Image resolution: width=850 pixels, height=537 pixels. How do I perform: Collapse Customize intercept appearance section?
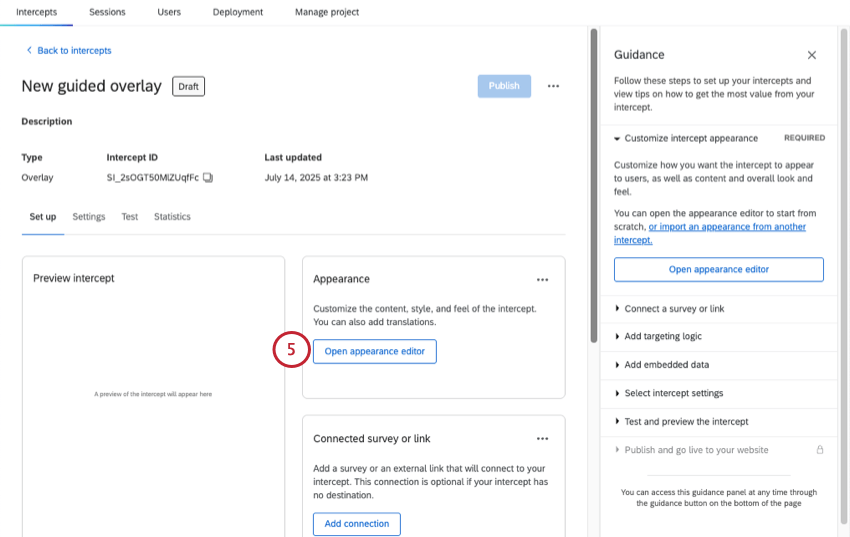click(x=617, y=139)
